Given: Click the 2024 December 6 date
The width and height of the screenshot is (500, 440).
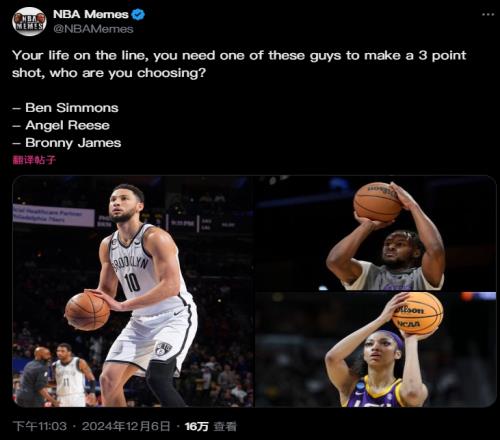Looking at the screenshot, I should (126, 426).
